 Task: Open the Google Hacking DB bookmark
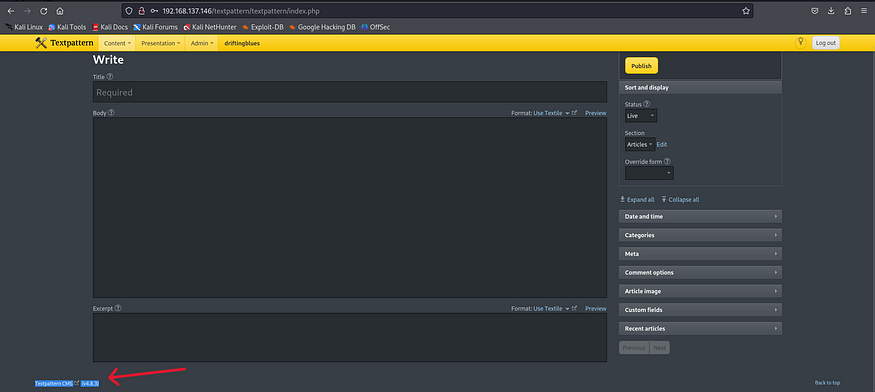[323, 27]
